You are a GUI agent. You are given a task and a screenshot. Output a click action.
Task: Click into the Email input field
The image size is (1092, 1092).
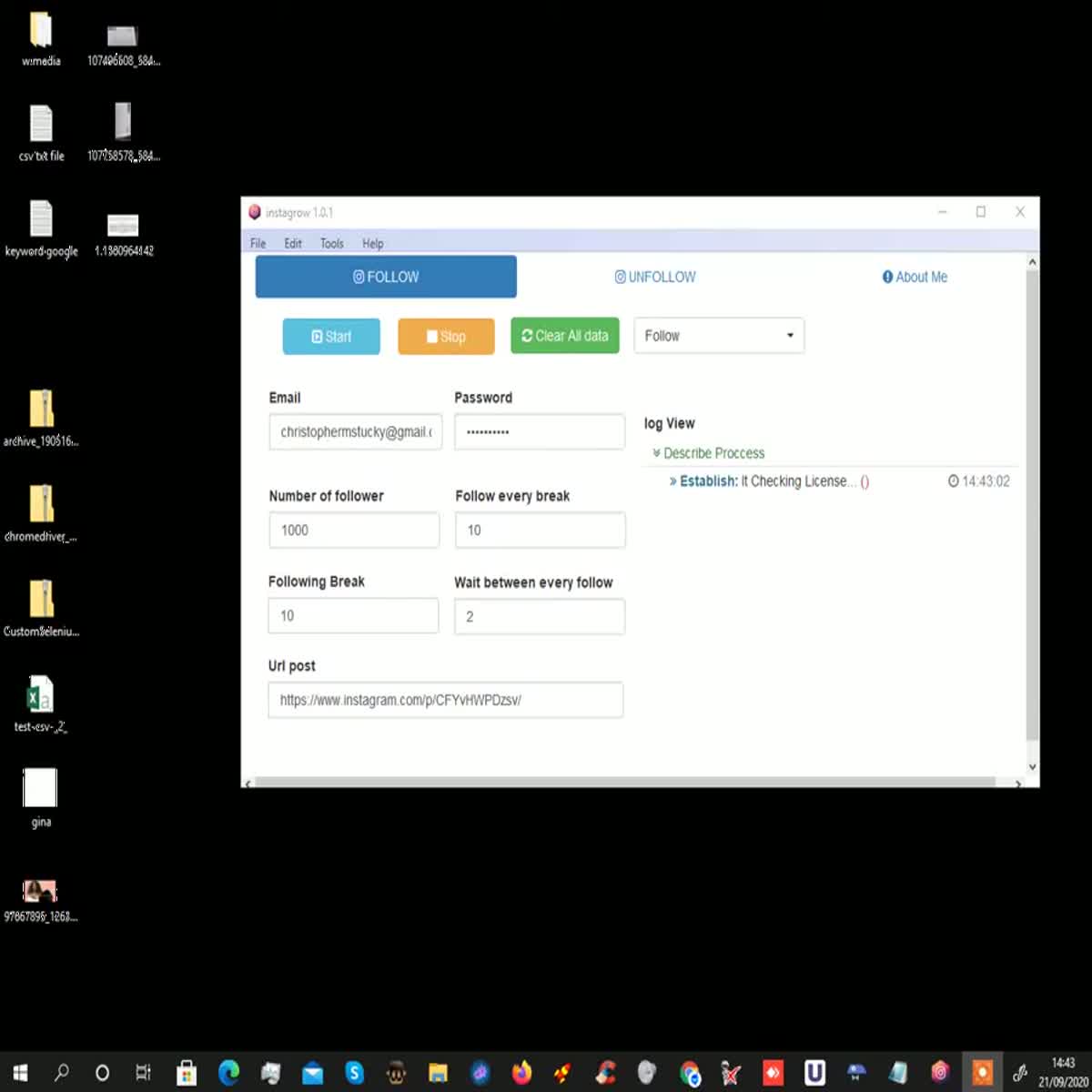(x=356, y=432)
